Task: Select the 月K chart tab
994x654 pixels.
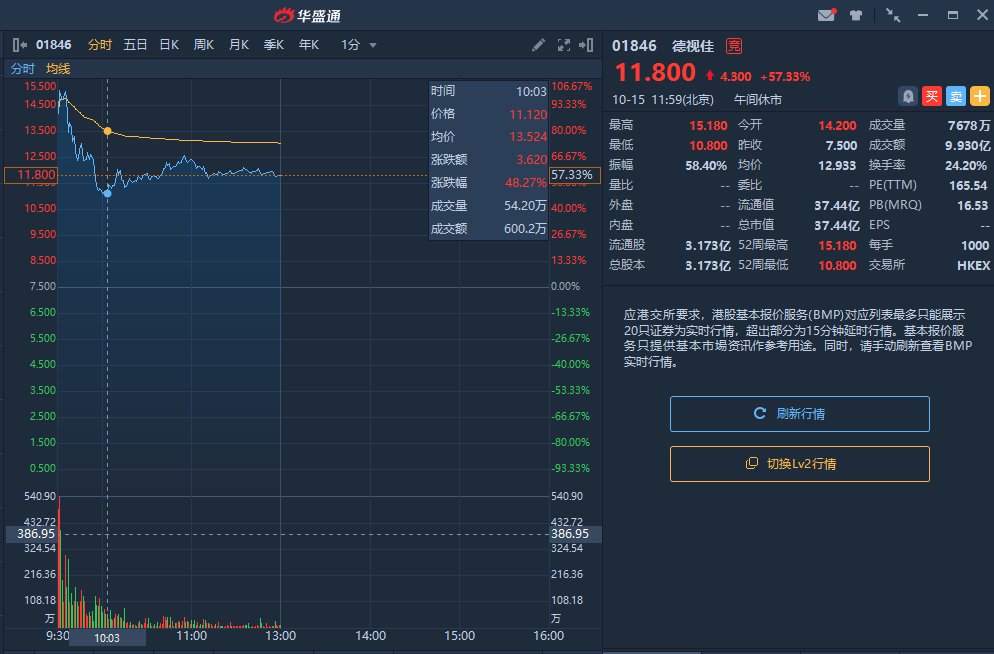Action: 238,45
